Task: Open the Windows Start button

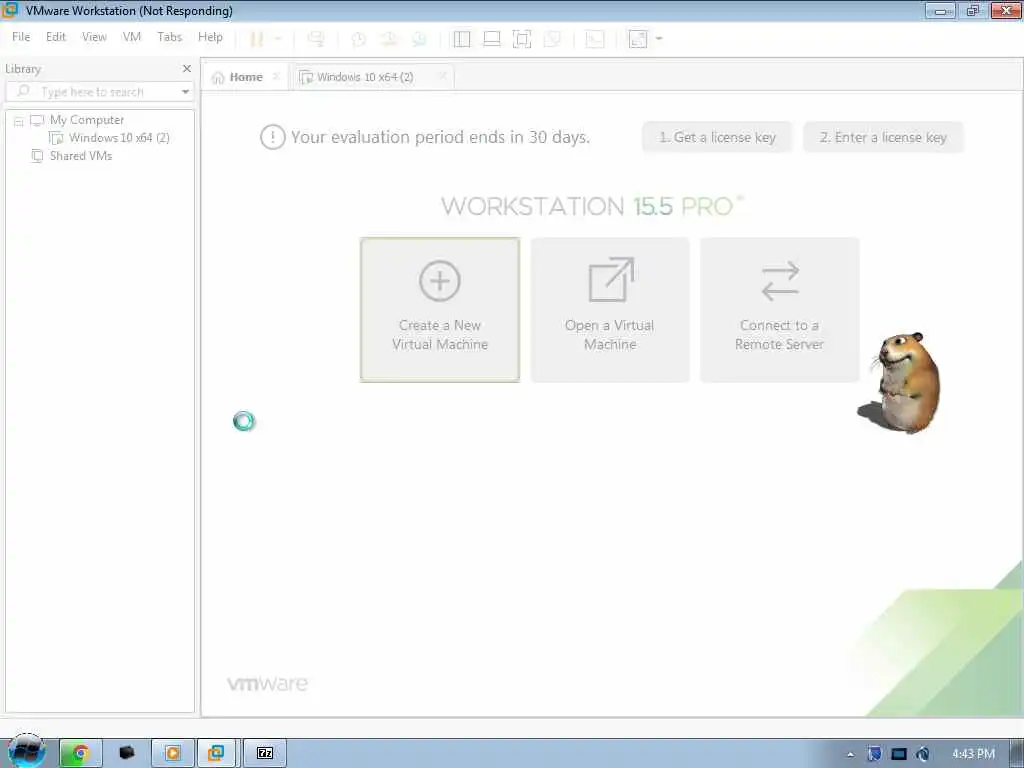Action: 27,752
